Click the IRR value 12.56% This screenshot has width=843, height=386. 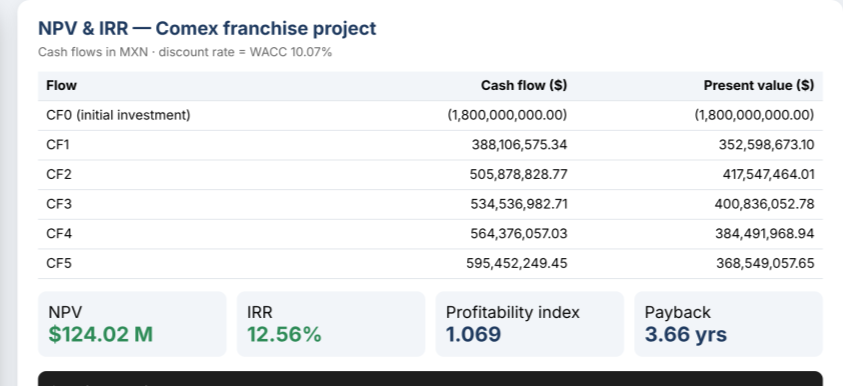pyautogui.click(x=284, y=334)
